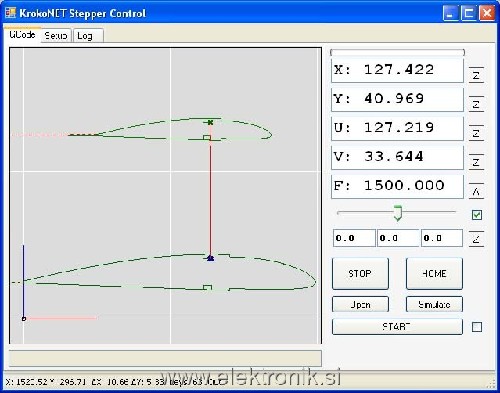The width and height of the screenshot is (500, 393).
Task: Click the small button next to F feedrate
Action: [x=476, y=191]
